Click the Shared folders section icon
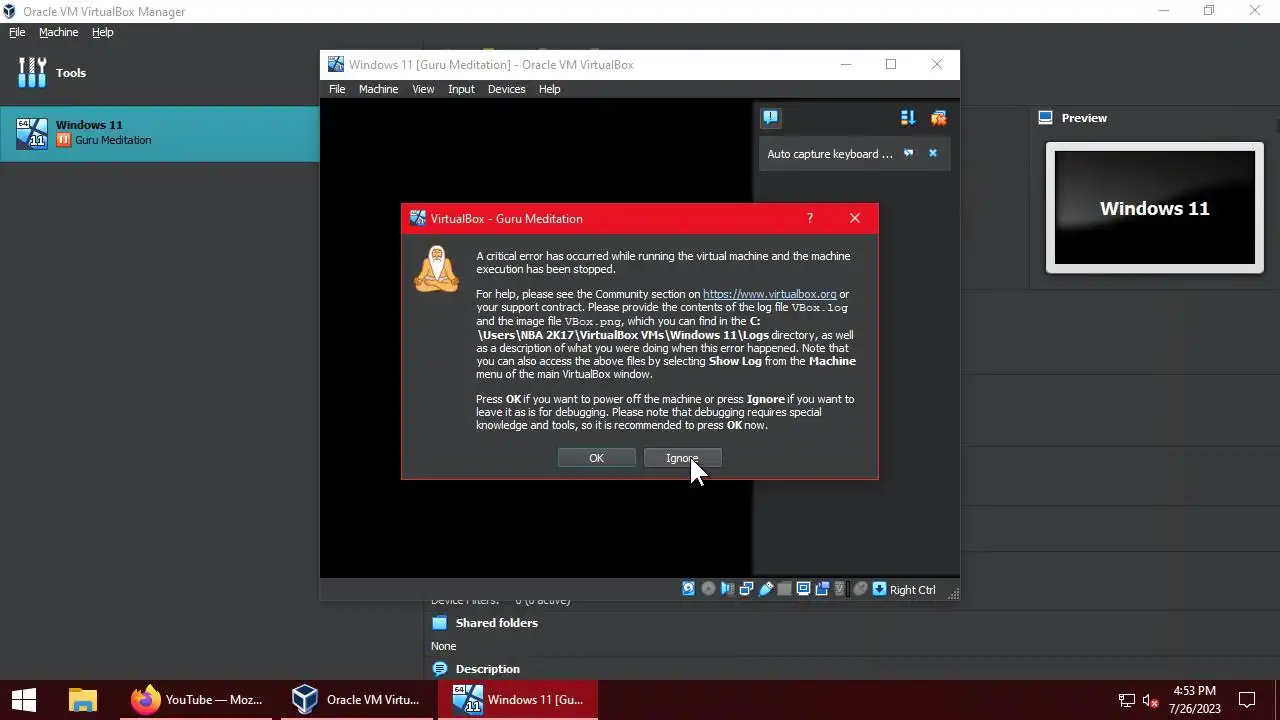Viewport: 1280px width, 720px height. pos(439,622)
